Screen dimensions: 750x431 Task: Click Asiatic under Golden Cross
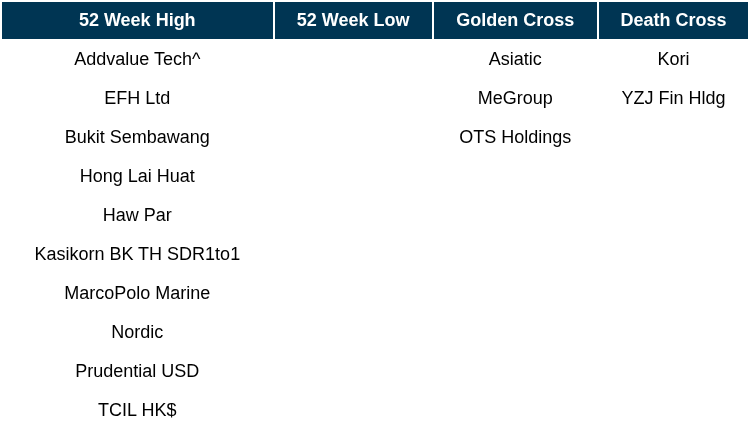(x=515, y=59)
